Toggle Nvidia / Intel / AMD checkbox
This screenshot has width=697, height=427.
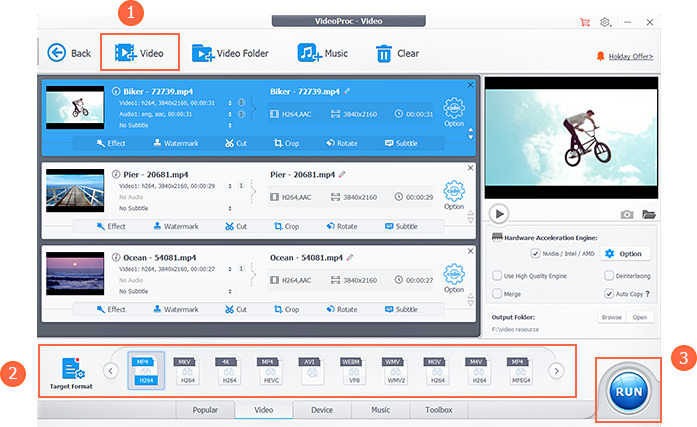(535, 253)
